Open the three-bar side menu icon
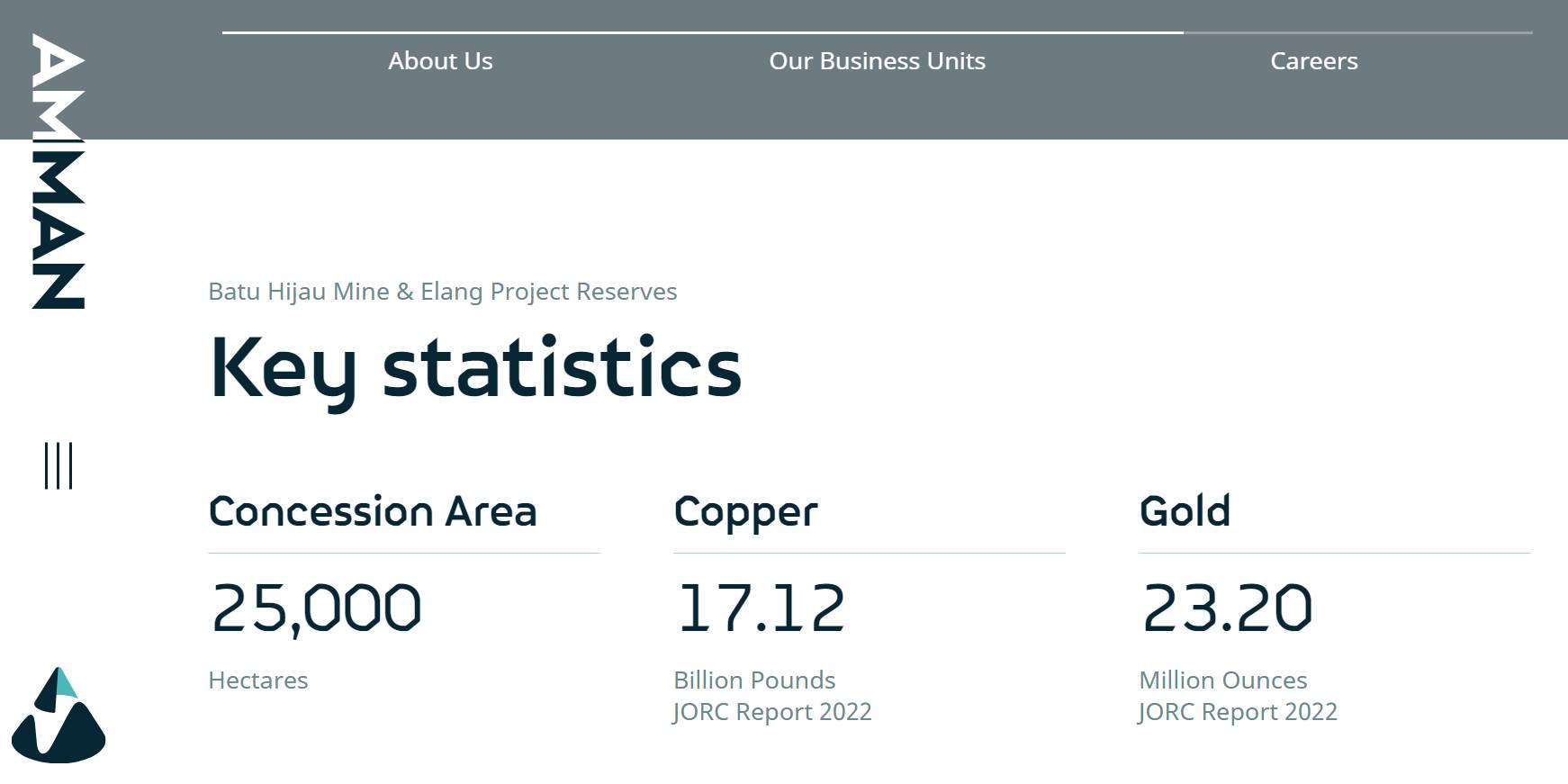1568x784 pixels. (x=59, y=465)
